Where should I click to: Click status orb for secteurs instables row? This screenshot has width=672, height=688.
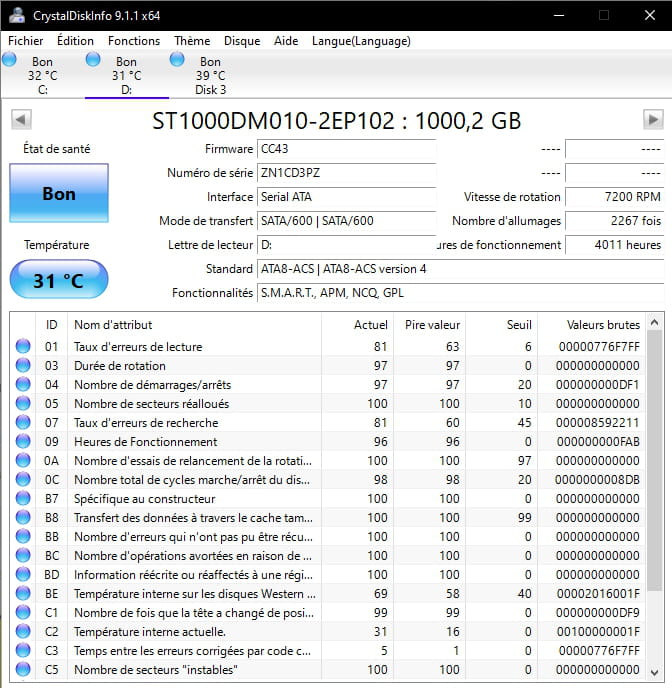[x=23, y=670]
